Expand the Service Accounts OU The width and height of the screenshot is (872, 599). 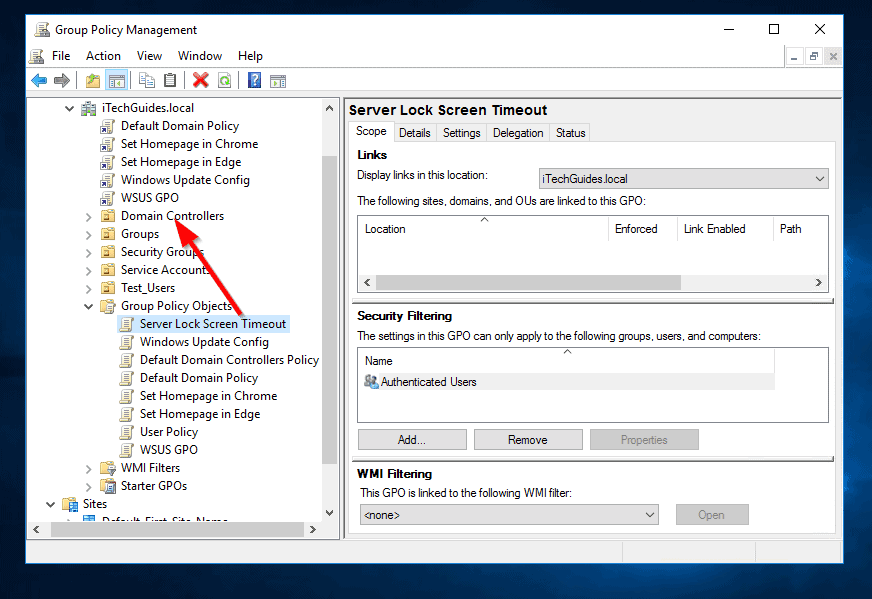point(88,271)
